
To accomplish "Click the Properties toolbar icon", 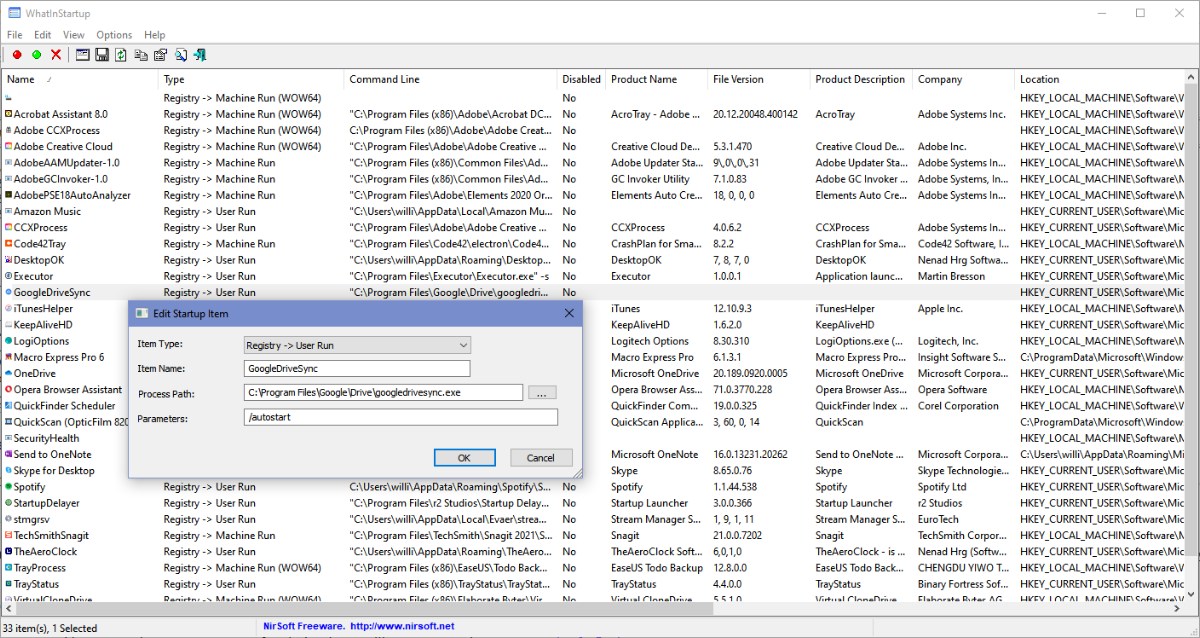I will (x=160, y=55).
